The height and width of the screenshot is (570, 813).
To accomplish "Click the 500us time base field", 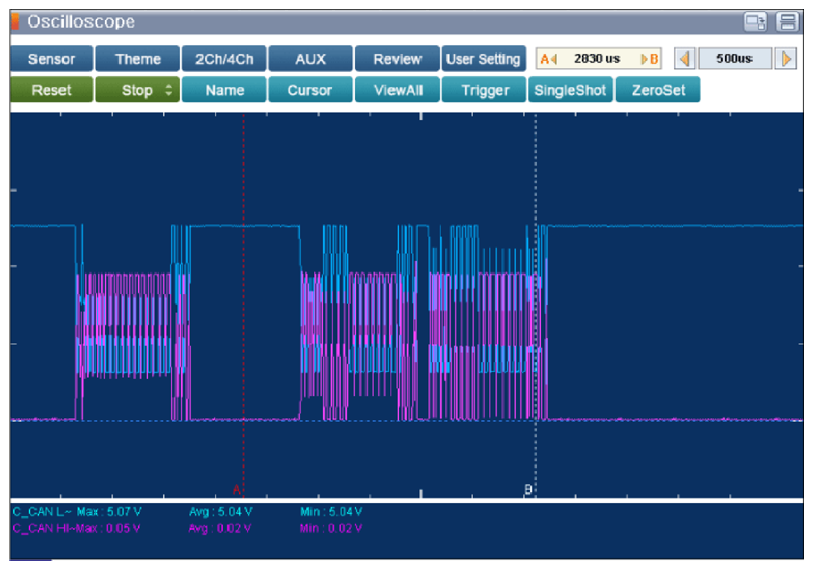I will (x=735, y=59).
